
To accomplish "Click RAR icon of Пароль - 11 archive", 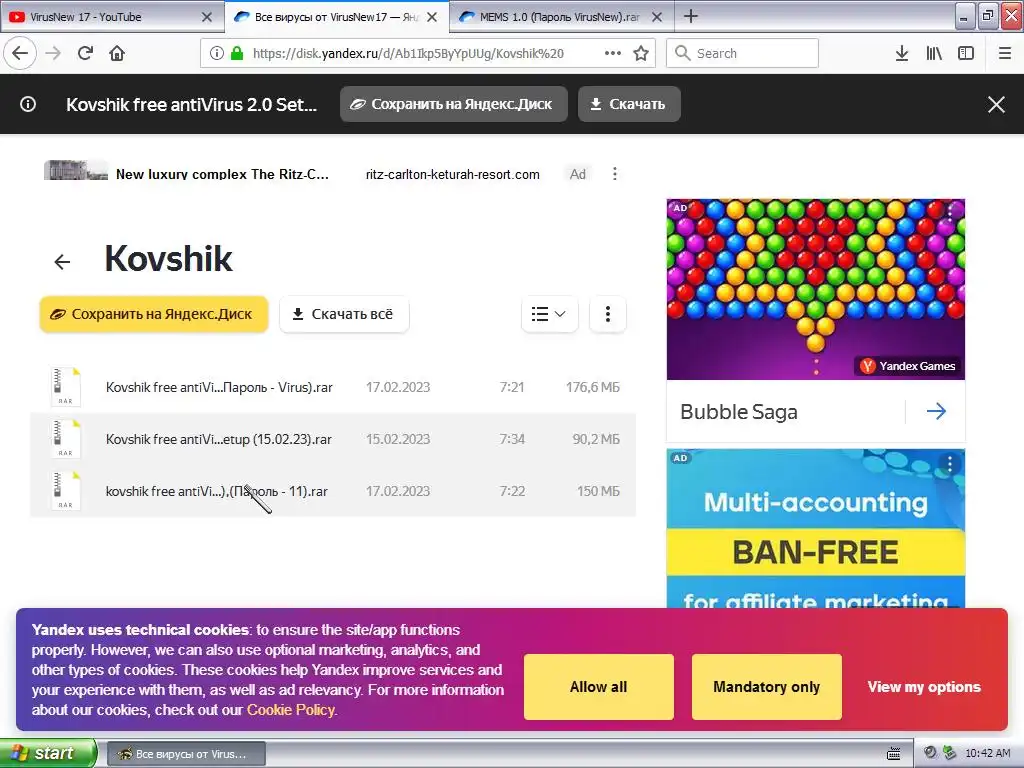I will (x=65, y=491).
